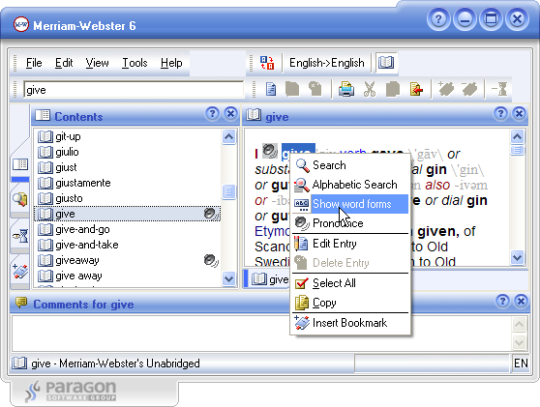This screenshot has width=540, height=407.
Task: Choose Copy from context menu
Action: point(351,303)
